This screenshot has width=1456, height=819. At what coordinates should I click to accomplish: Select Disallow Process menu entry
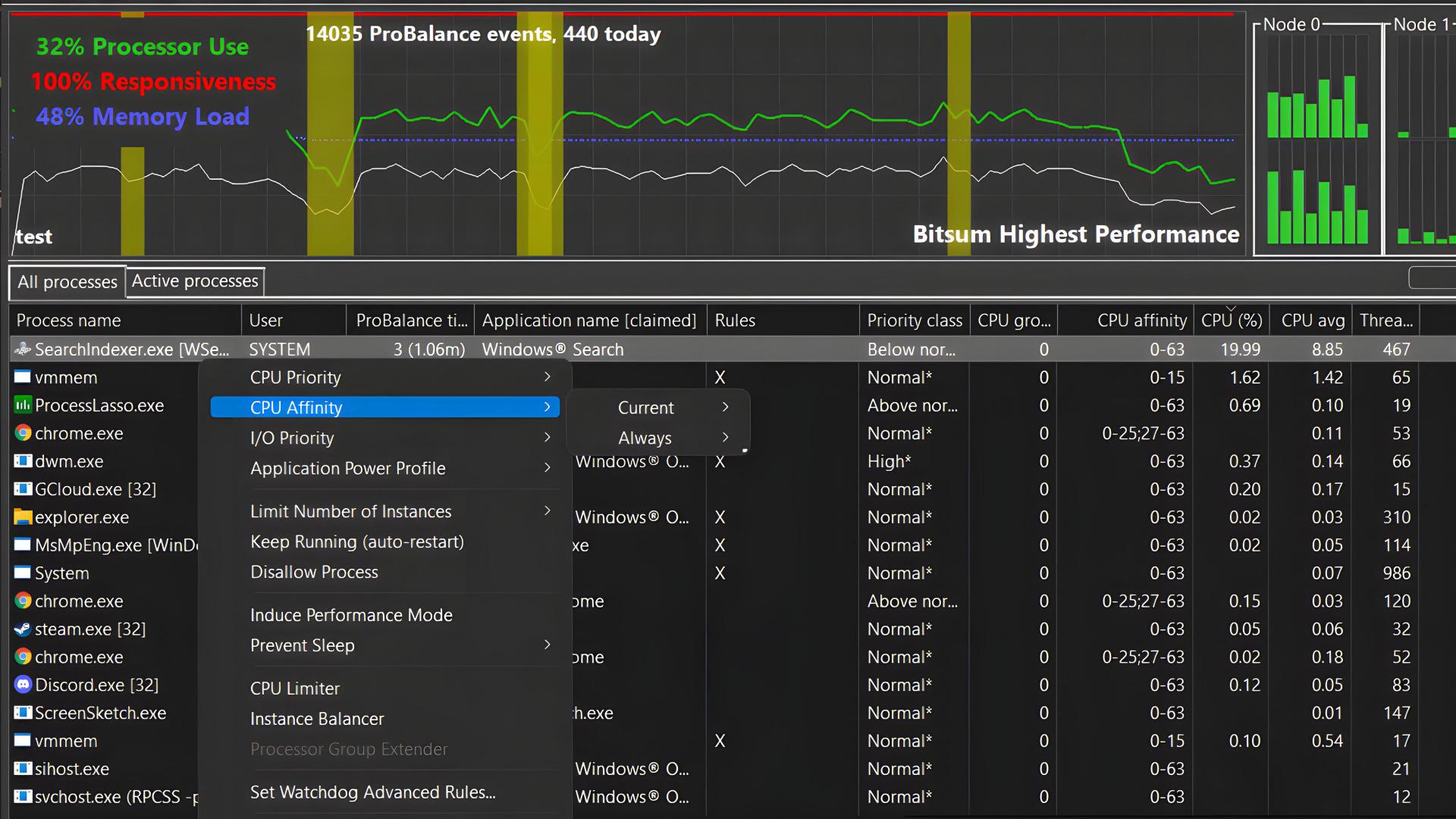(314, 573)
